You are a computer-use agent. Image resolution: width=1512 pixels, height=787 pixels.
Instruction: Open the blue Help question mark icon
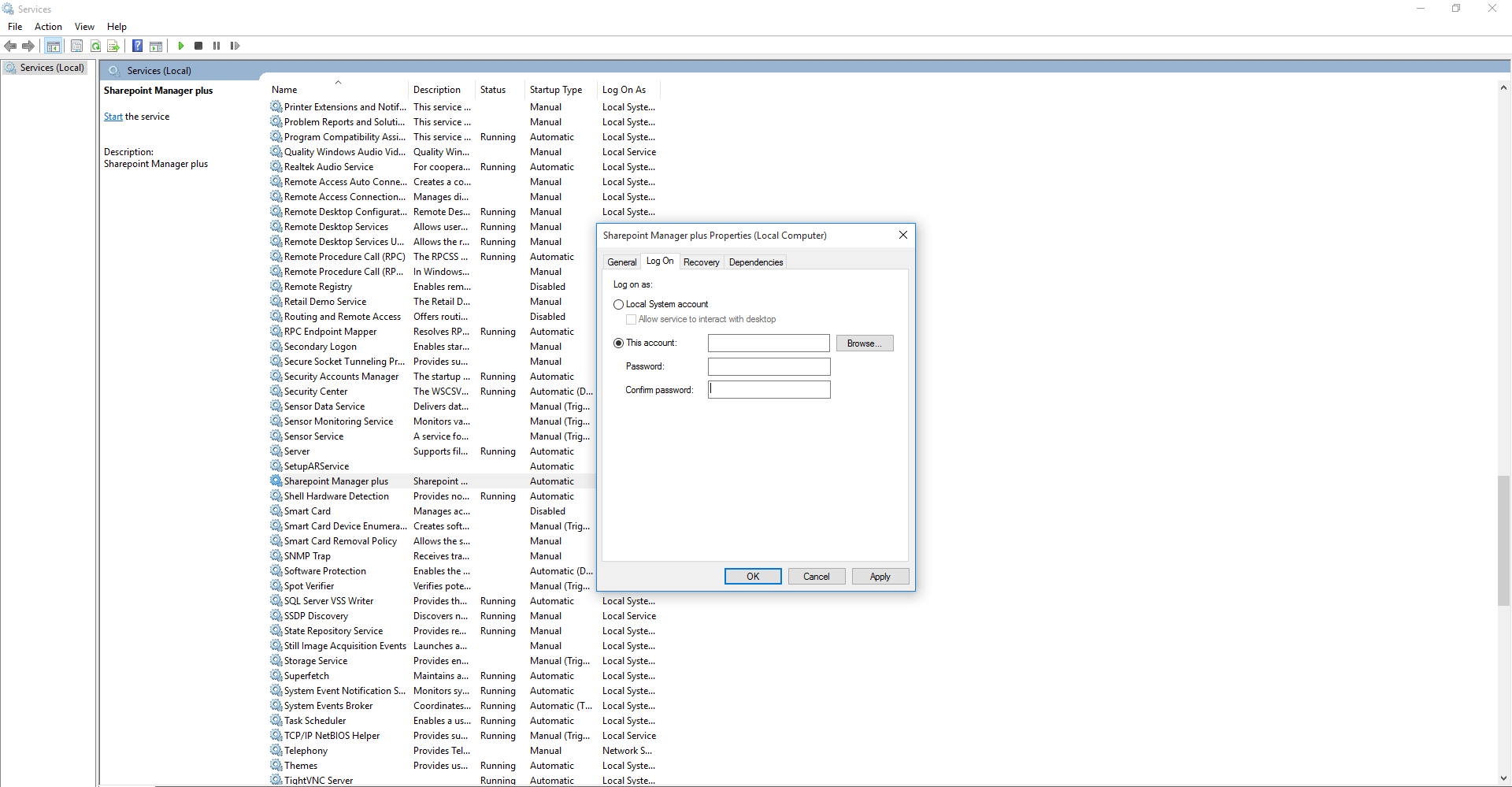click(137, 46)
